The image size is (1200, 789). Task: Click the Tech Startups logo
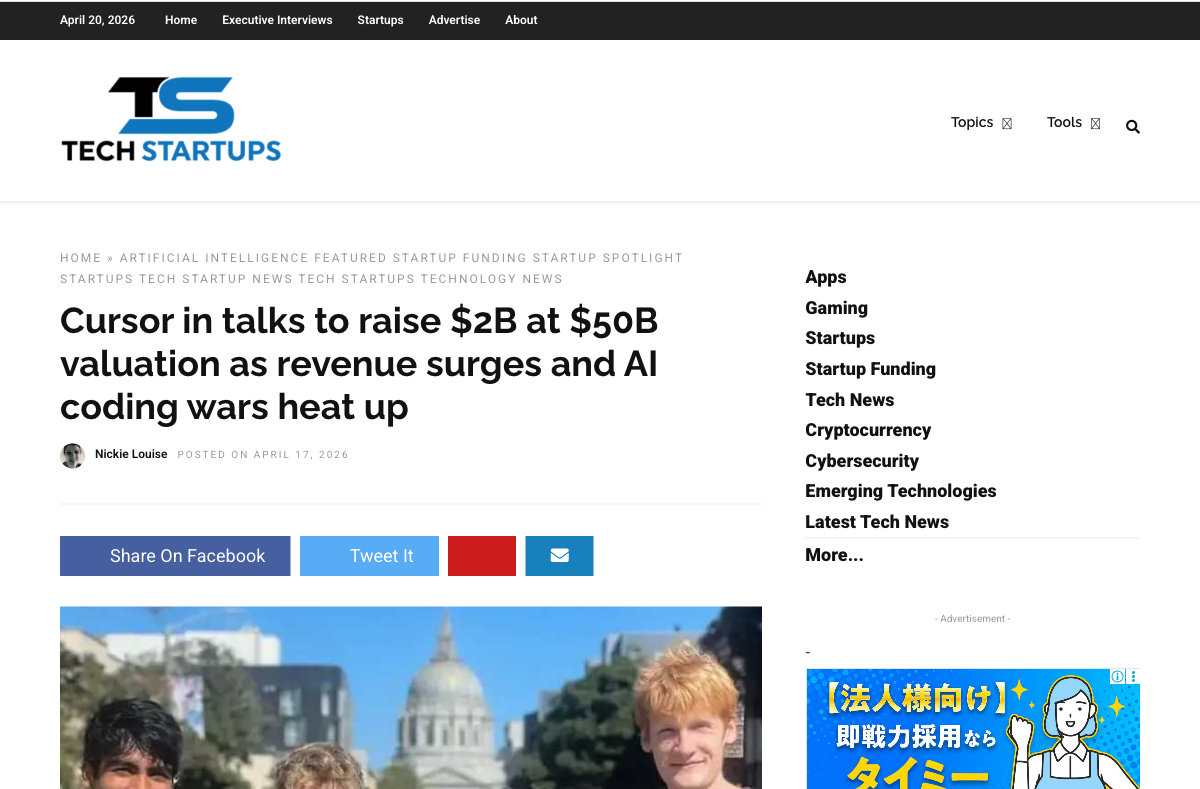tap(171, 120)
